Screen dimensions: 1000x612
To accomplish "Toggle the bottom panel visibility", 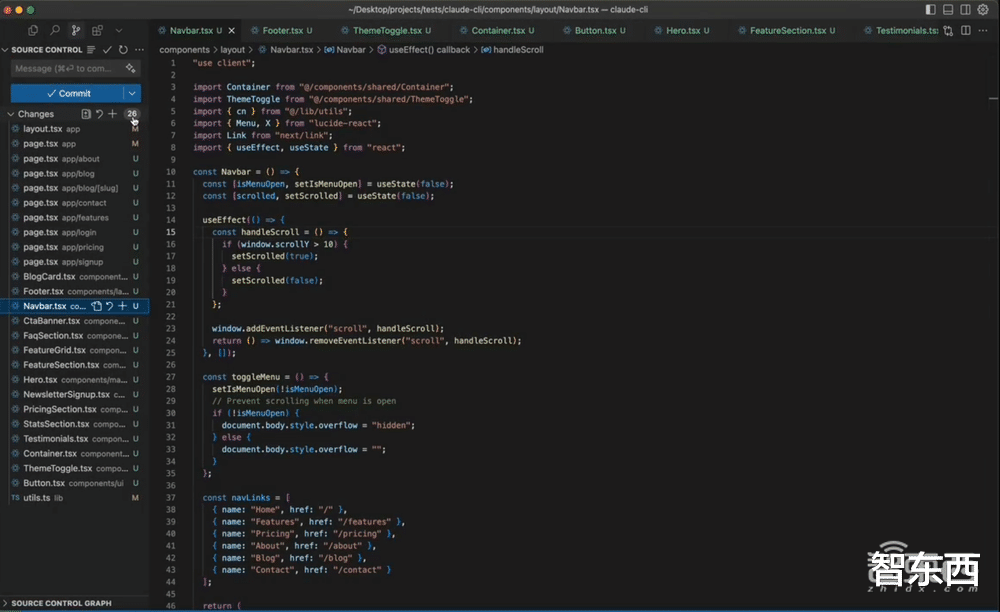I will tap(948, 9).
